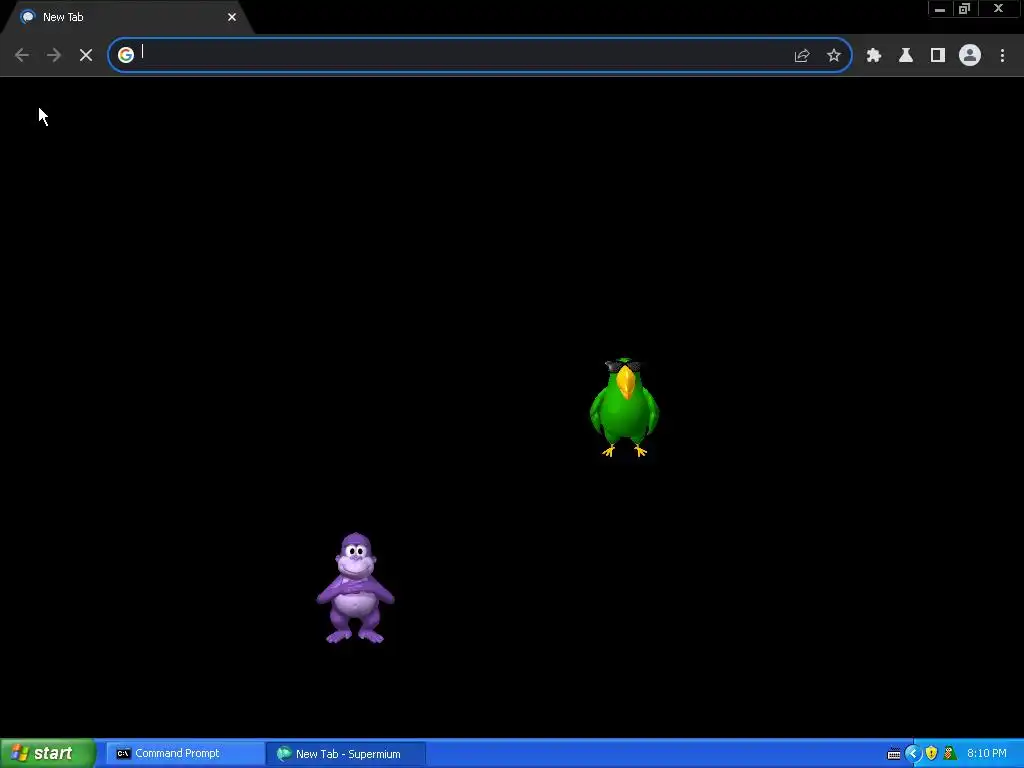Screen dimensions: 1024x768
Task: Click the Google icon in address bar
Action: pos(125,55)
